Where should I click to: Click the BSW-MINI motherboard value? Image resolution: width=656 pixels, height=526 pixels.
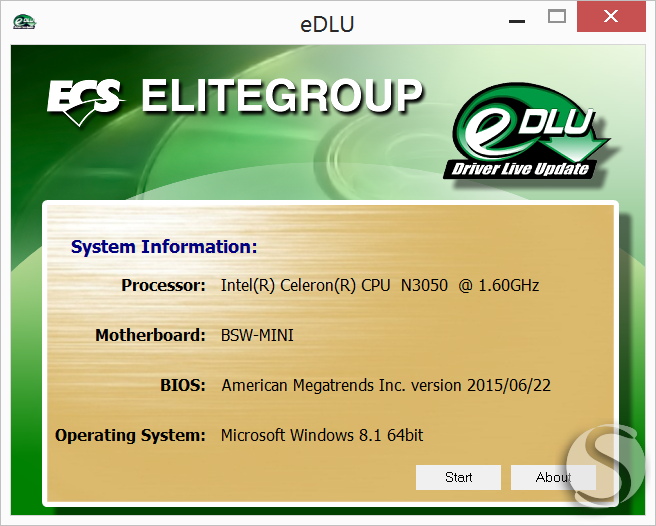[257, 335]
